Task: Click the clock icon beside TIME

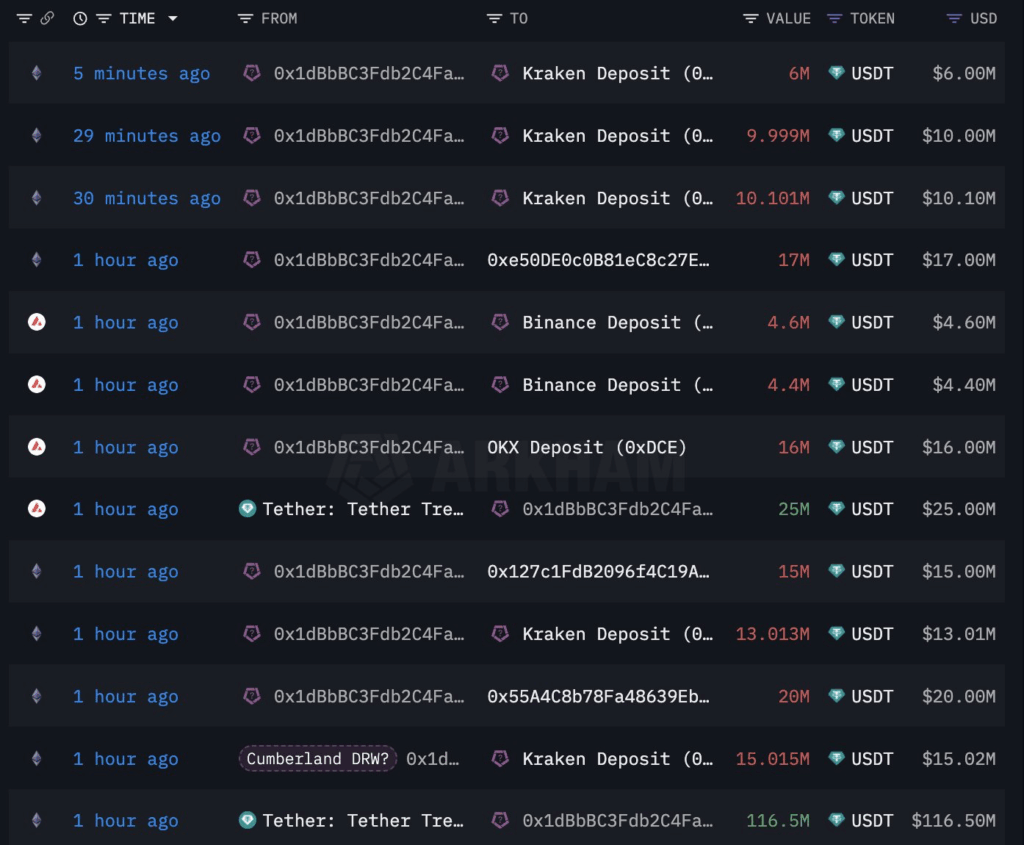Action: pyautogui.click(x=80, y=19)
